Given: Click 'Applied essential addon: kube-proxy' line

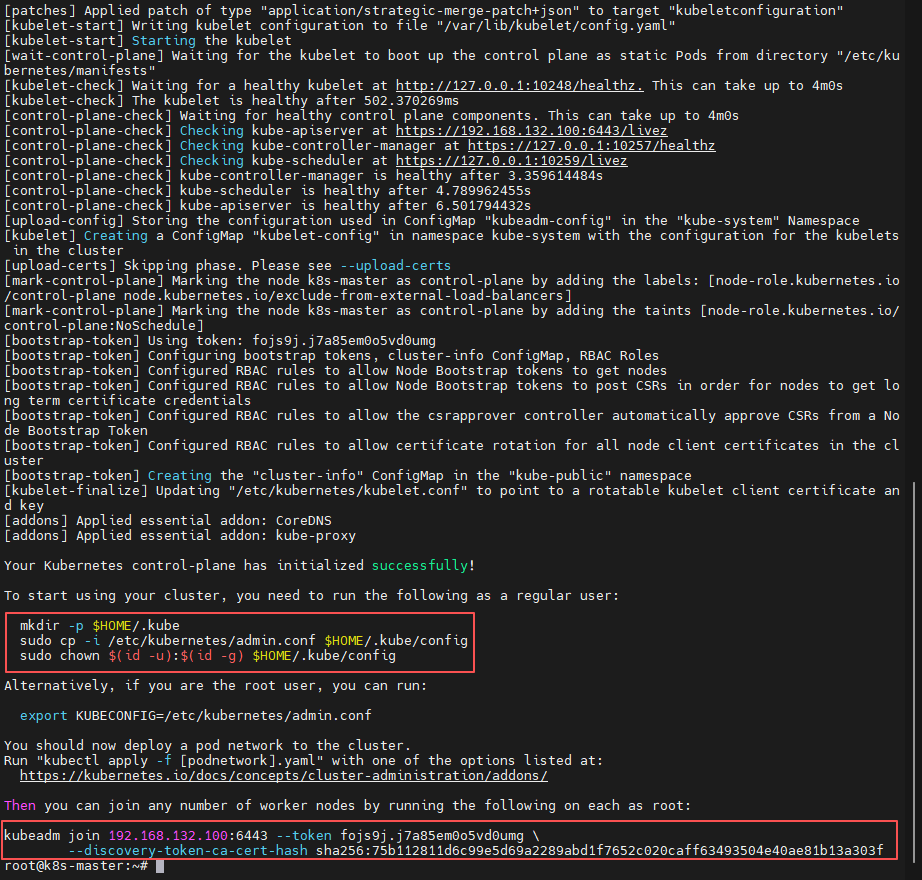Looking at the screenshot, I should pyautogui.click(x=180, y=536).
